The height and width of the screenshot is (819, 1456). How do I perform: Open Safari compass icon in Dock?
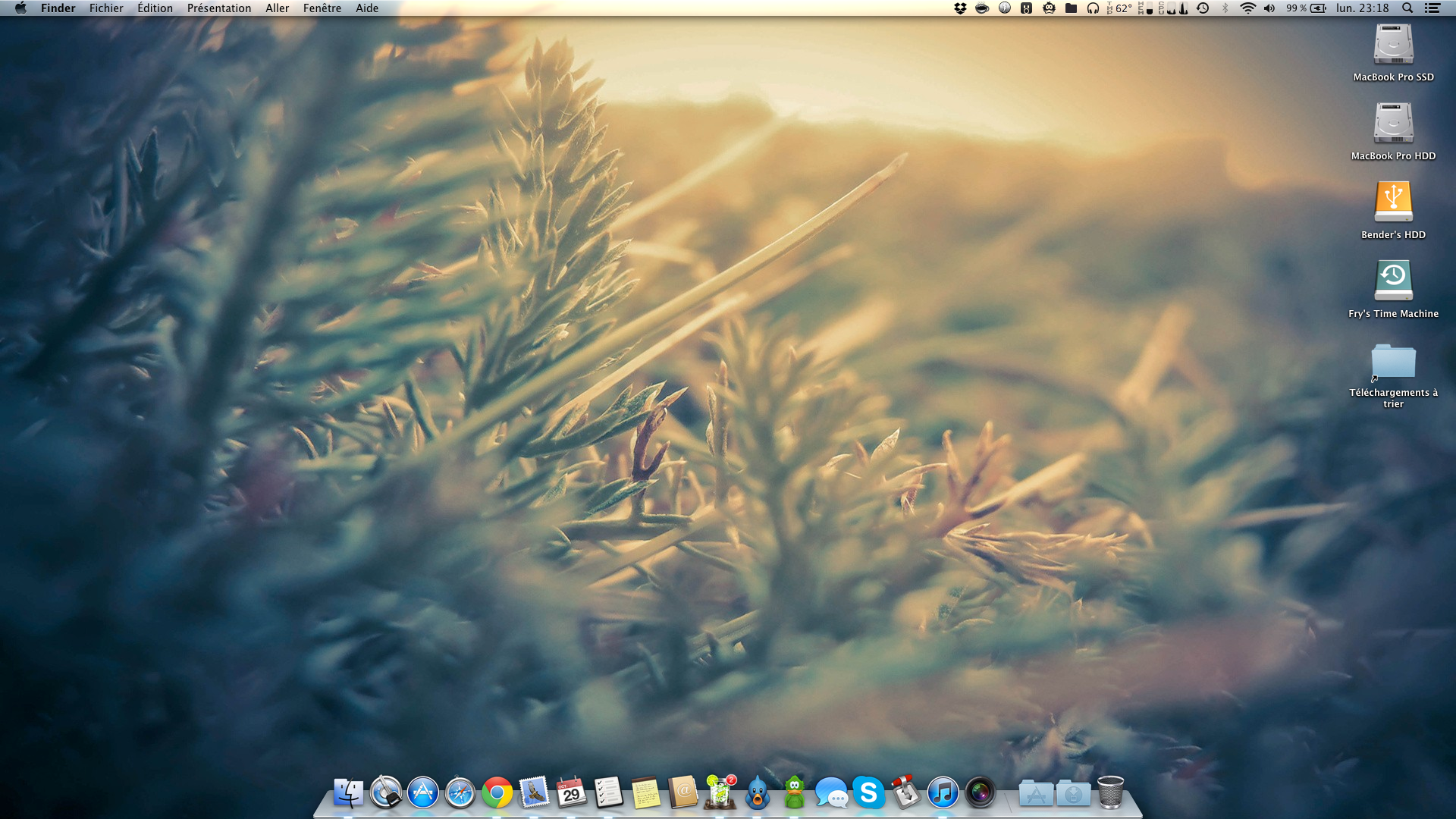coord(460,793)
